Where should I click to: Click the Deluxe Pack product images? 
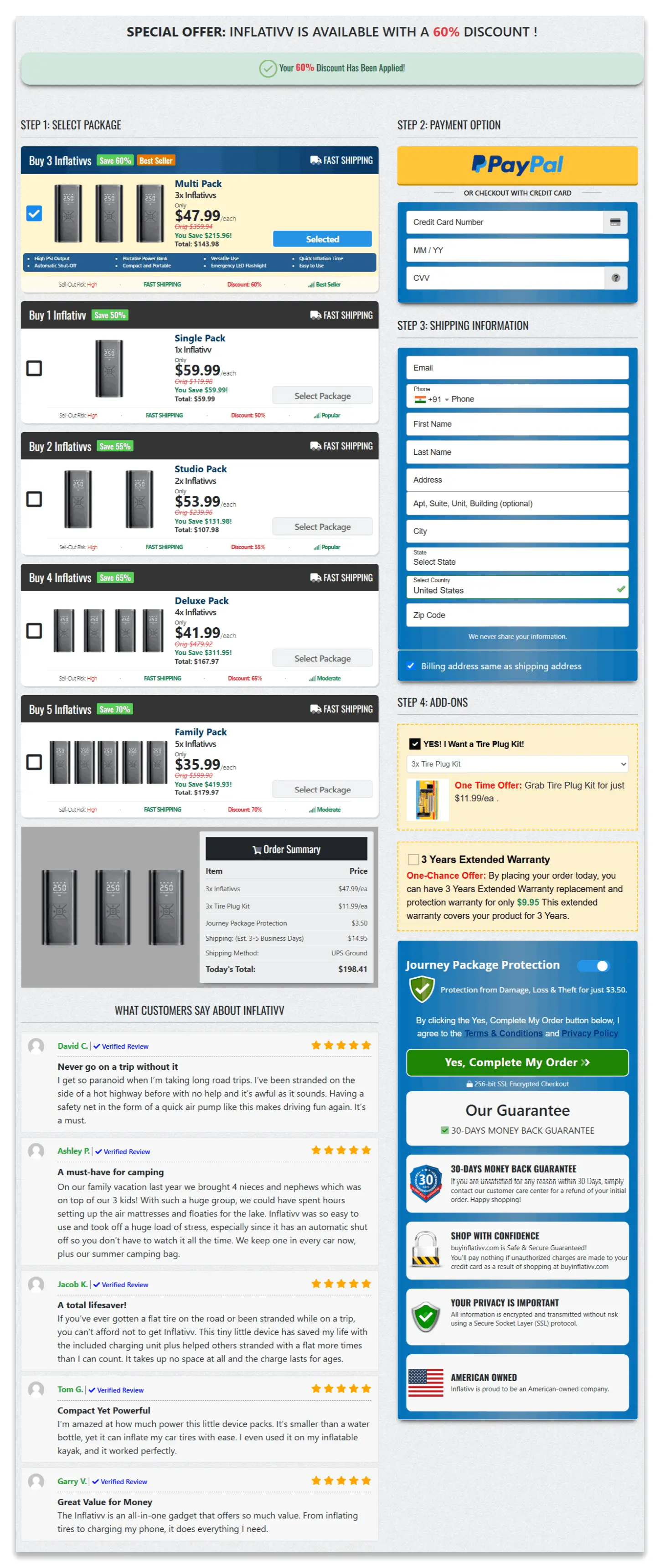pos(108,630)
